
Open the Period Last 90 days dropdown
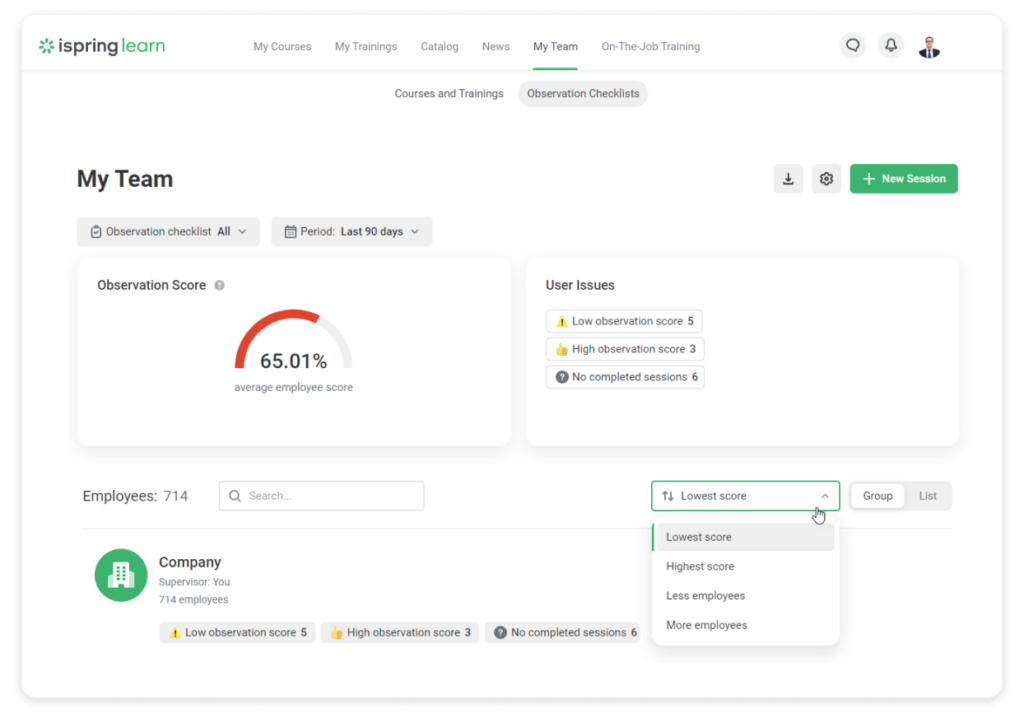coord(351,231)
